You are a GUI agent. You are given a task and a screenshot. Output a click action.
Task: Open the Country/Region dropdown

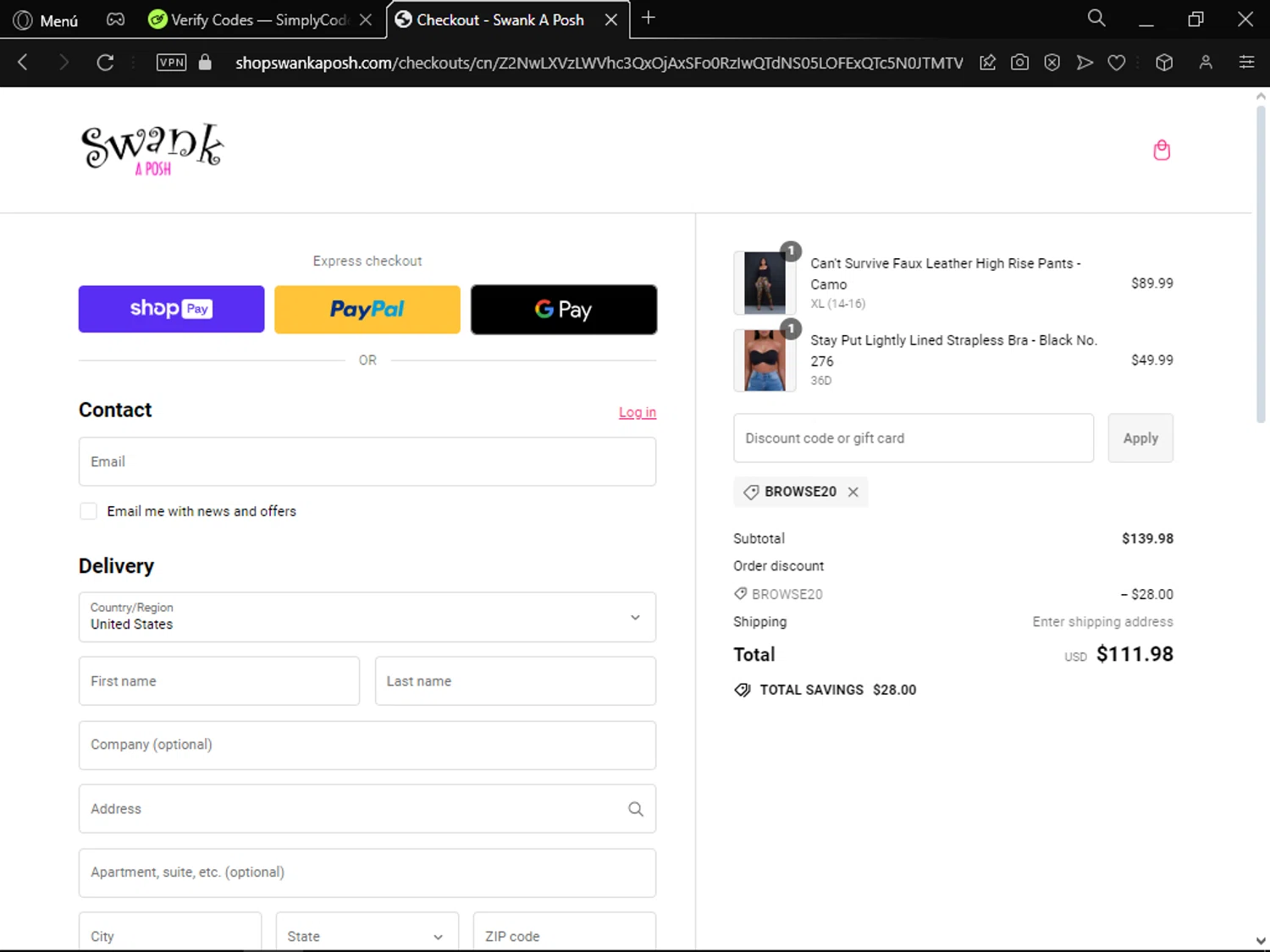[x=367, y=617]
